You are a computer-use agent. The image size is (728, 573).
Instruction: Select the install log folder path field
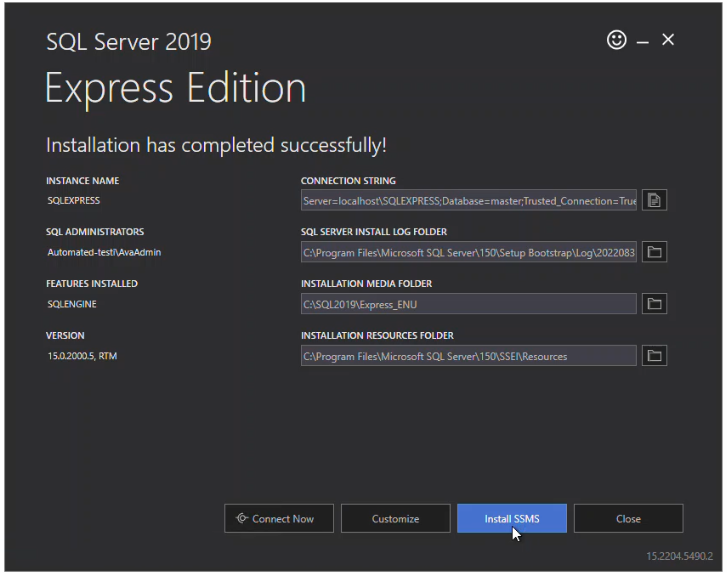468,252
